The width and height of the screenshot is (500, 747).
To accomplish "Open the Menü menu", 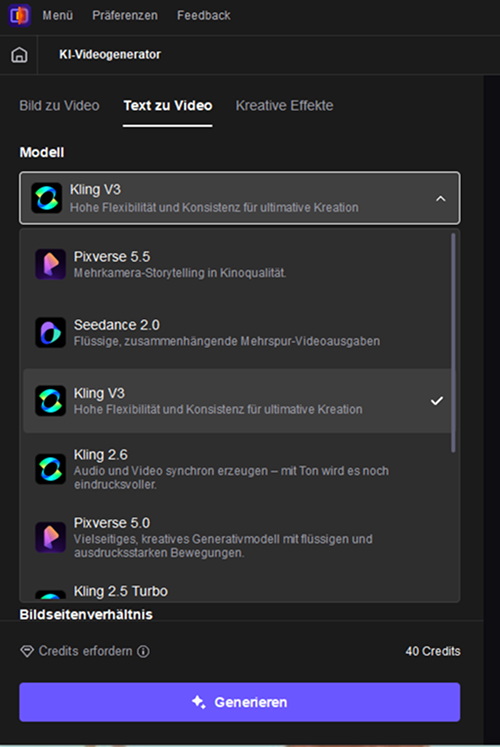I will (x=58, y=15).
